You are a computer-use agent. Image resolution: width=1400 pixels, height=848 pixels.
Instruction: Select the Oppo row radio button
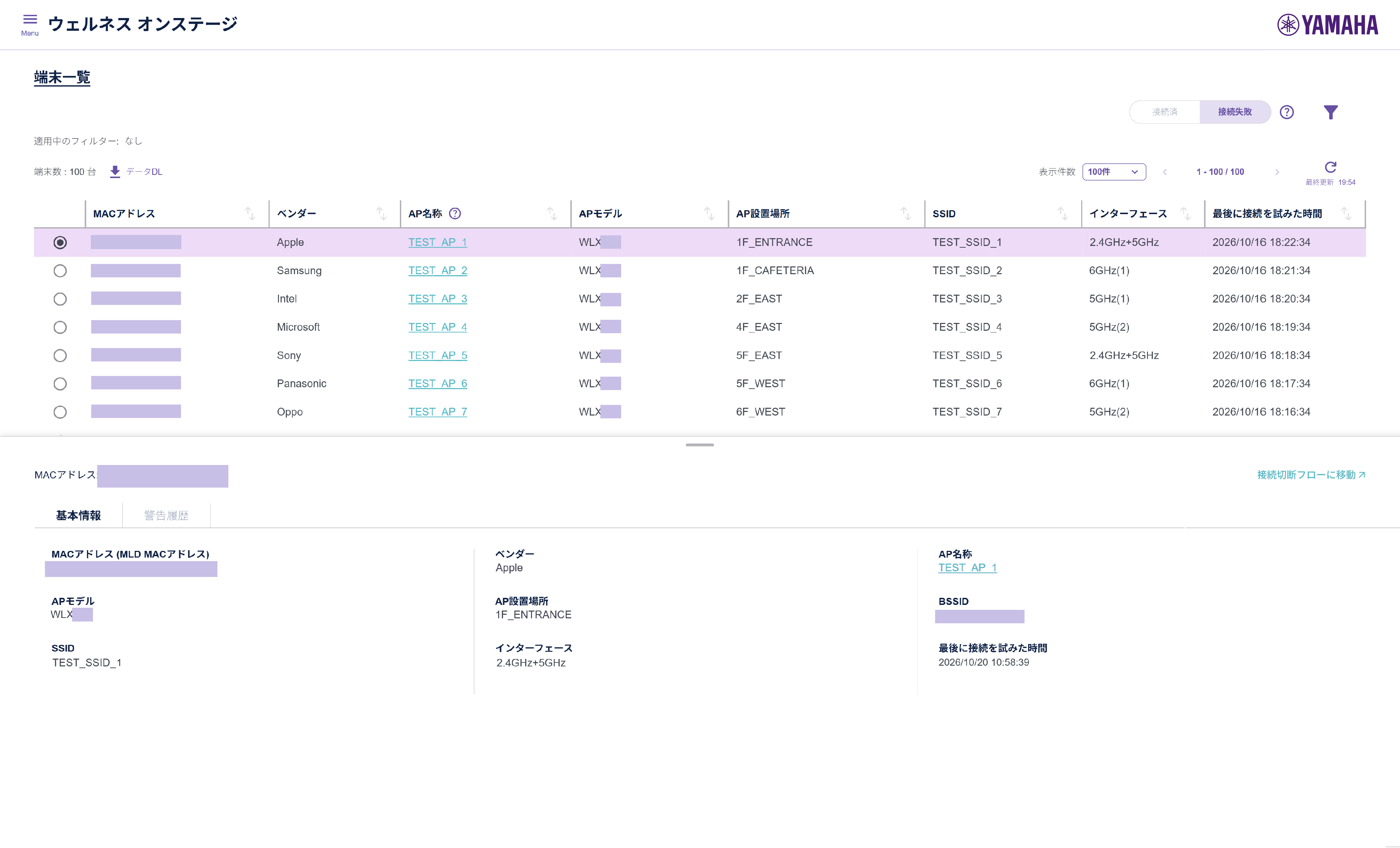(x=60, y=412)
